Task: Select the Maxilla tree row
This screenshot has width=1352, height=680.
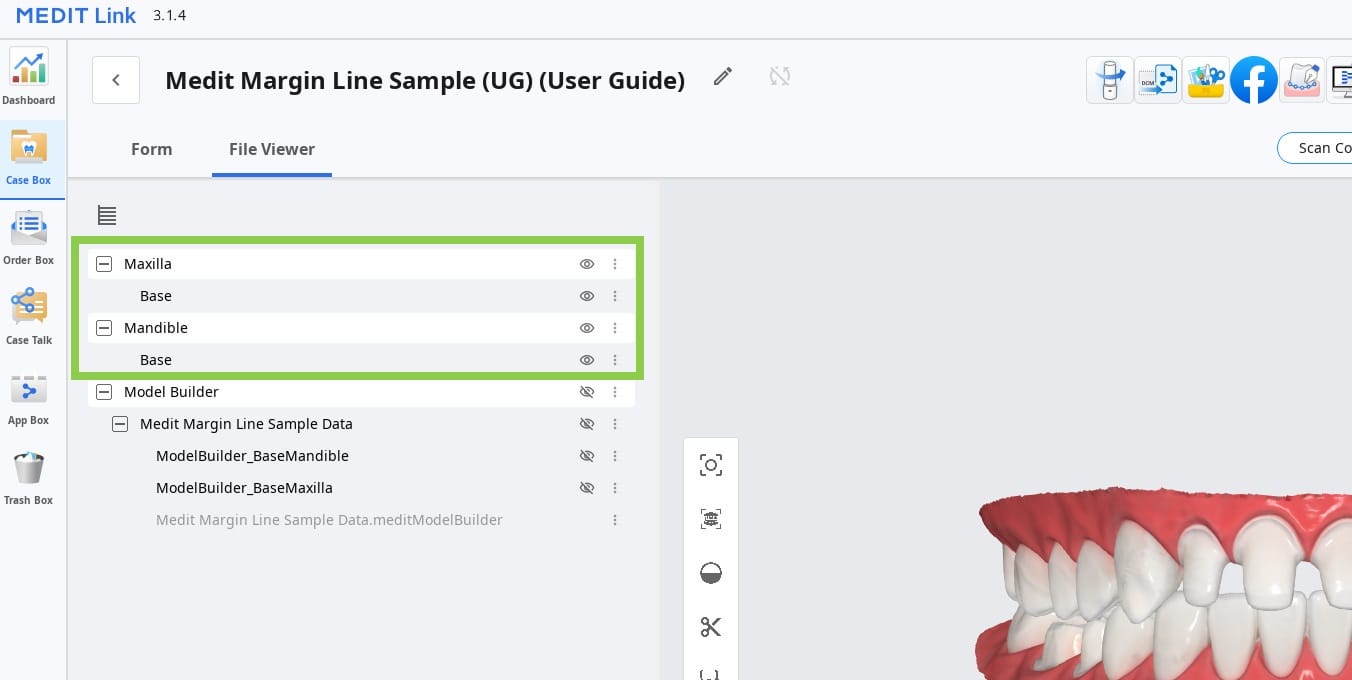Action: [361, 264]
